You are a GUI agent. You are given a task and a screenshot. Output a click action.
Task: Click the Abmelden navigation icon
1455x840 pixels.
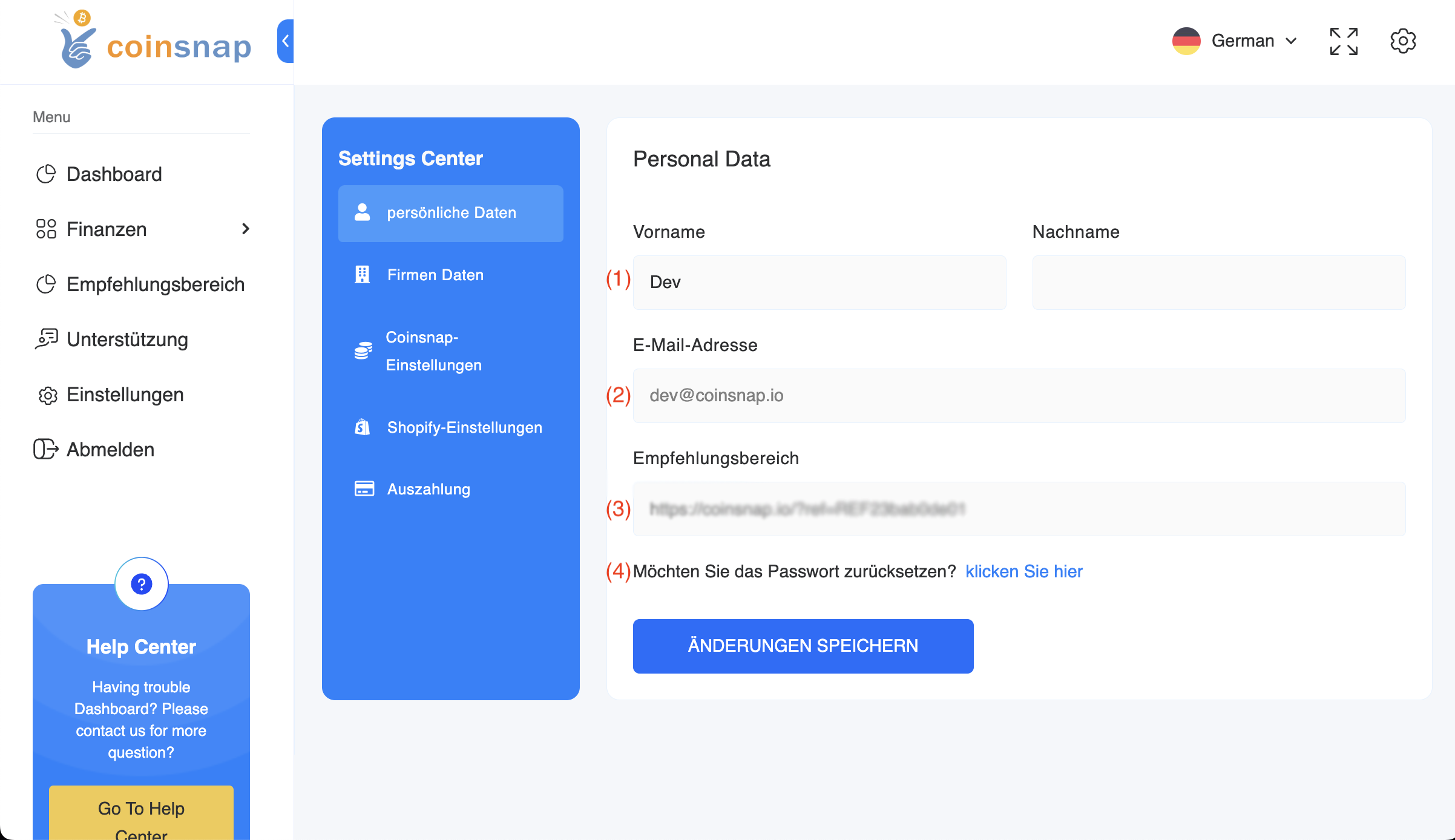(x=48, y=448)
